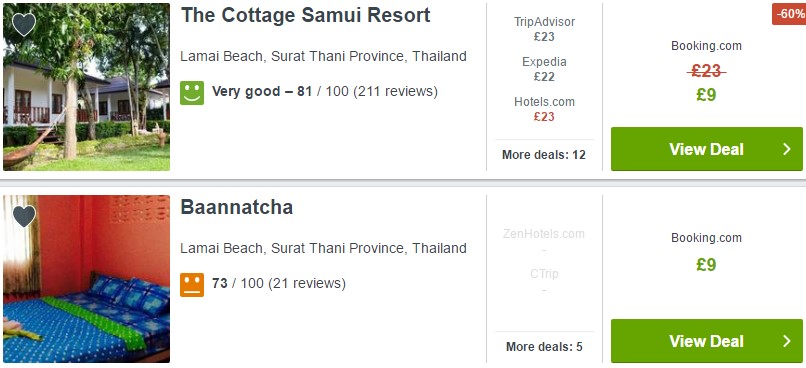This screenshot has height=368, width=806.
Task: Favorite Baannatcha using the heart icon
Action: tap(24, 216)
